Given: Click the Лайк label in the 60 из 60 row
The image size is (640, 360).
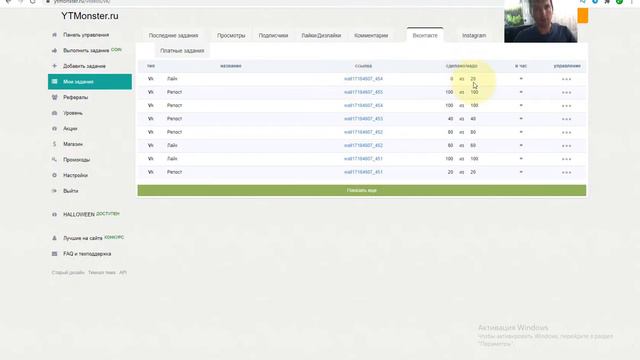Looking at the screenshot, I should (172, 145).
